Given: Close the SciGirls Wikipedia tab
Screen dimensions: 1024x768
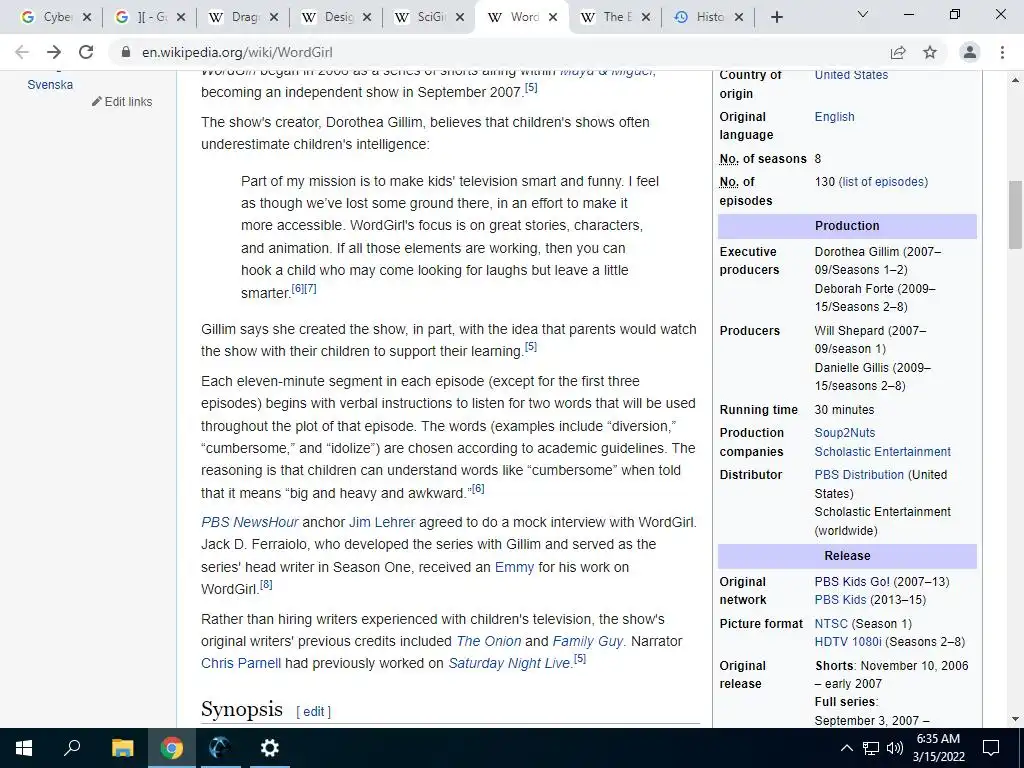Looking at the screenshot, I should coord(460,18).
